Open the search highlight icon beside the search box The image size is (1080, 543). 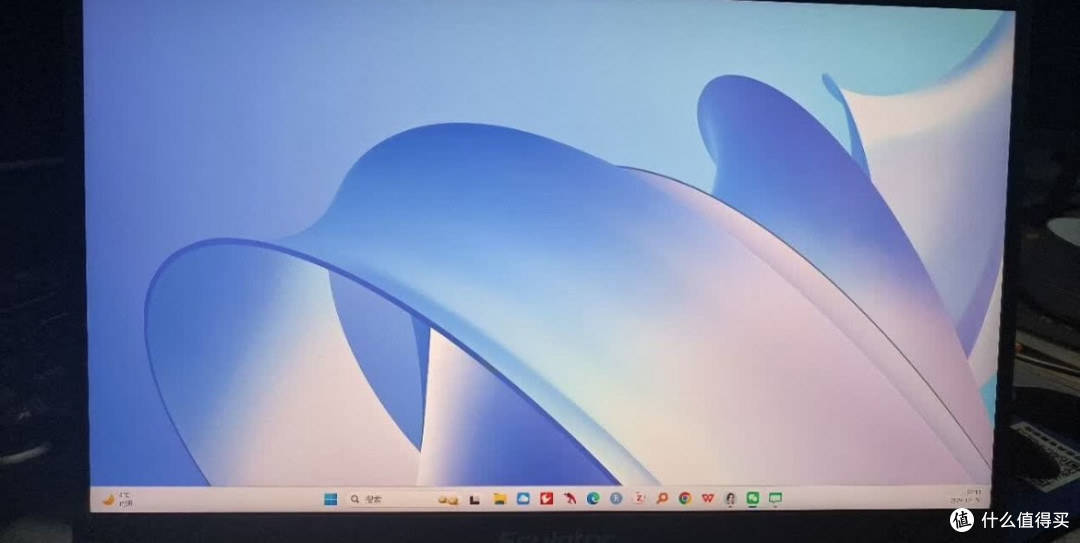(x=448, y=500)
